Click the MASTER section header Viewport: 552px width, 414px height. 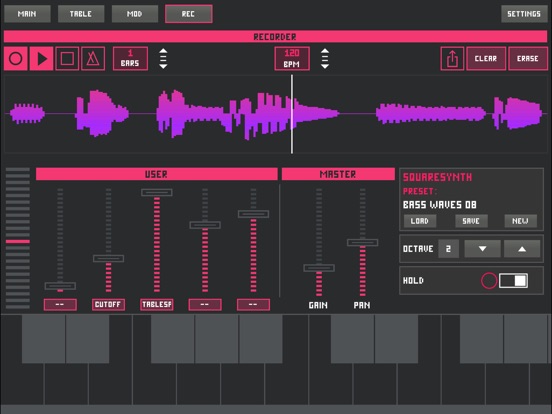[338, 174]
